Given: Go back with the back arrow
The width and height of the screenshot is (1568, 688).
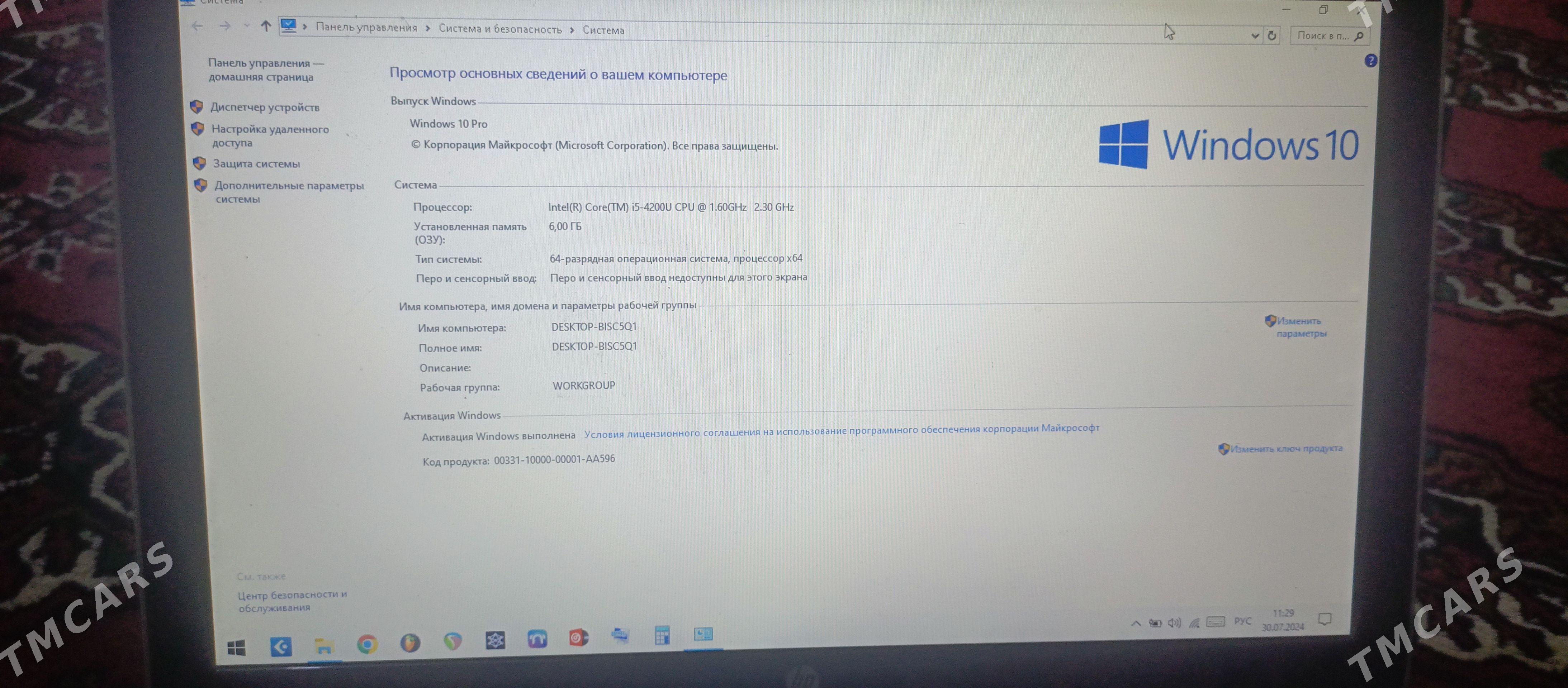Looking at the screenshot, I should click(x=197, y=25).
